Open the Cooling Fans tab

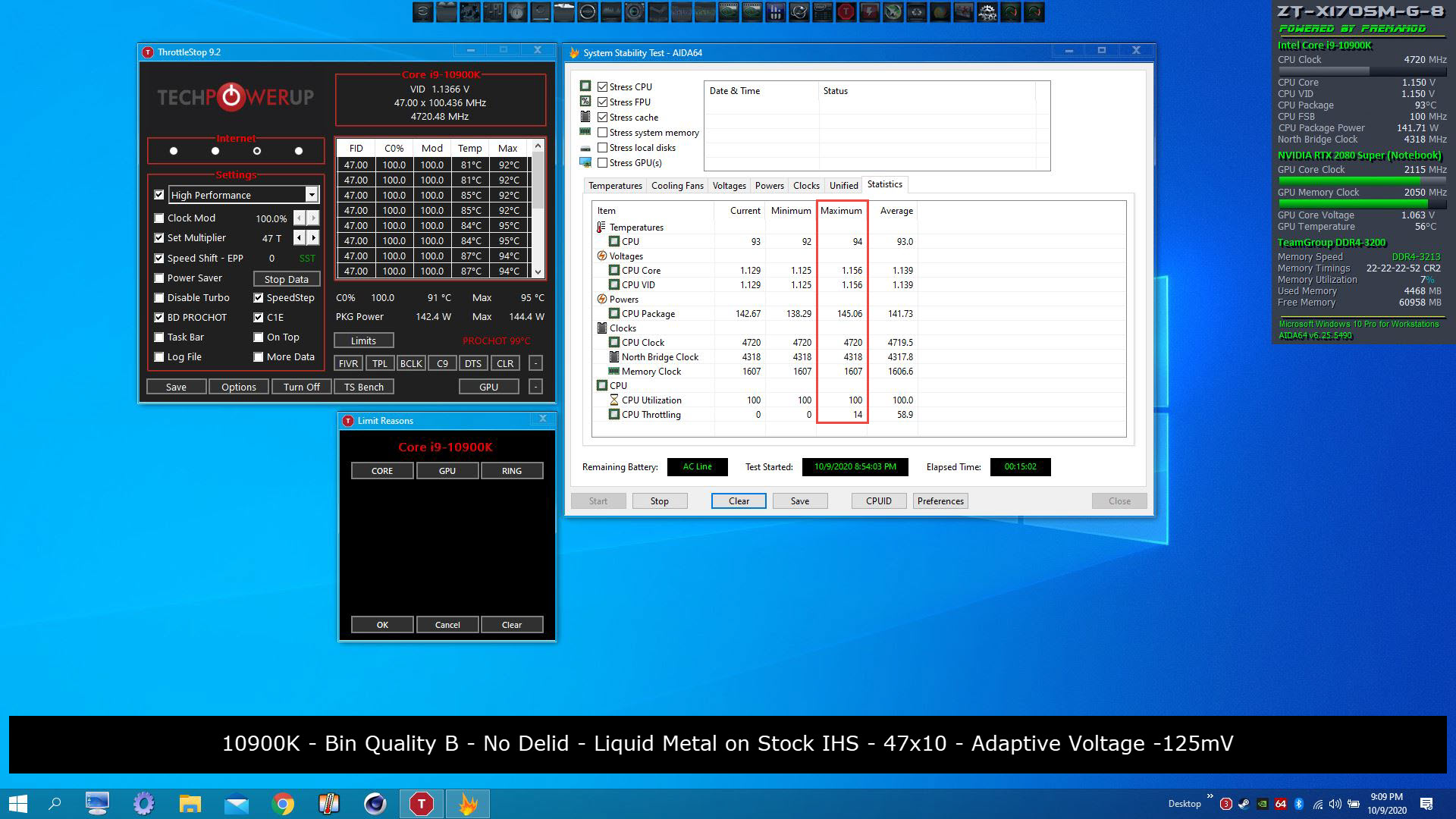tap(676, 185)
